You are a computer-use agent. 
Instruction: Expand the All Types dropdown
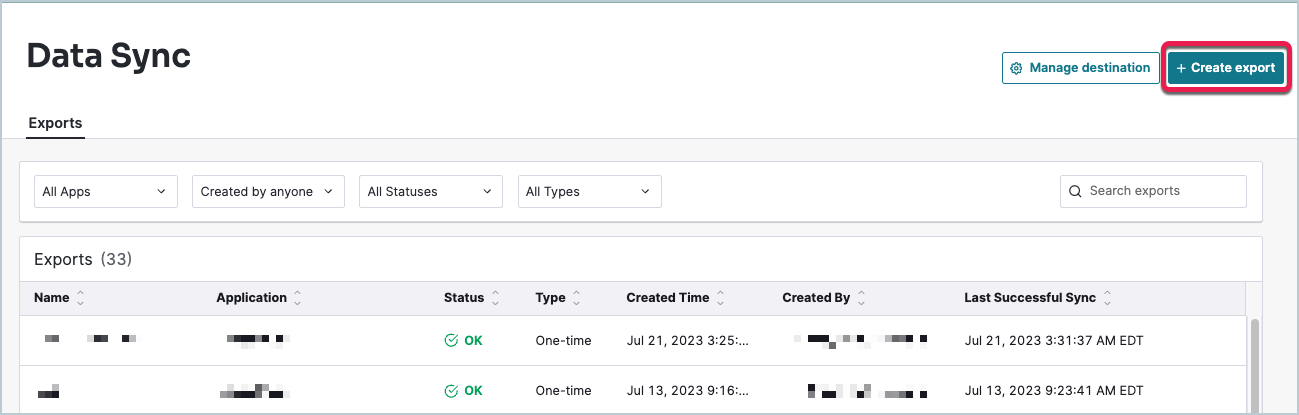[x=589, y=191]
